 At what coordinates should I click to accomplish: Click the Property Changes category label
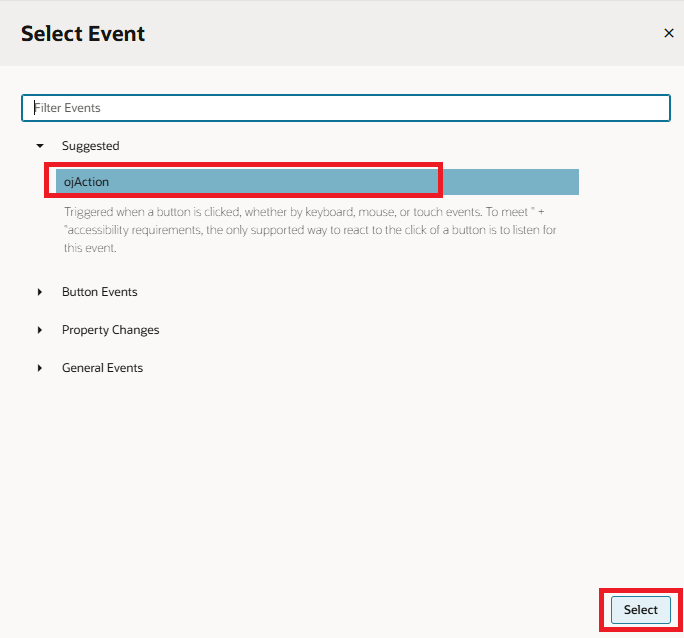point(110,330)
